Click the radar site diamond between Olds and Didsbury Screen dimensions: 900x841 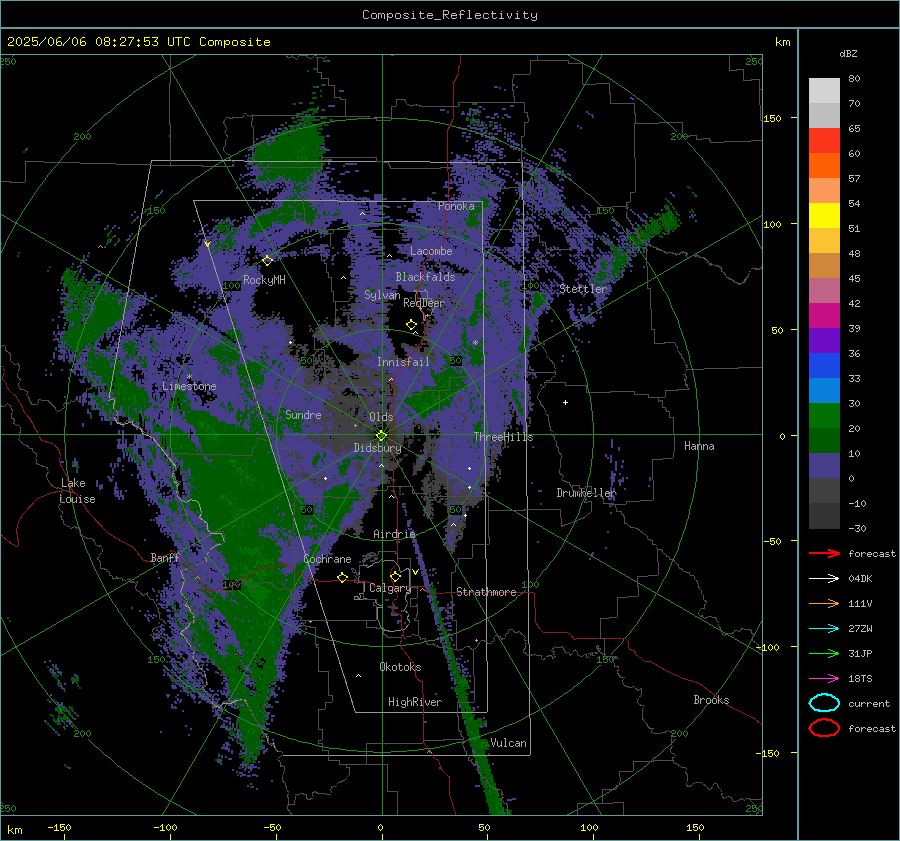(x=381, y=436)
